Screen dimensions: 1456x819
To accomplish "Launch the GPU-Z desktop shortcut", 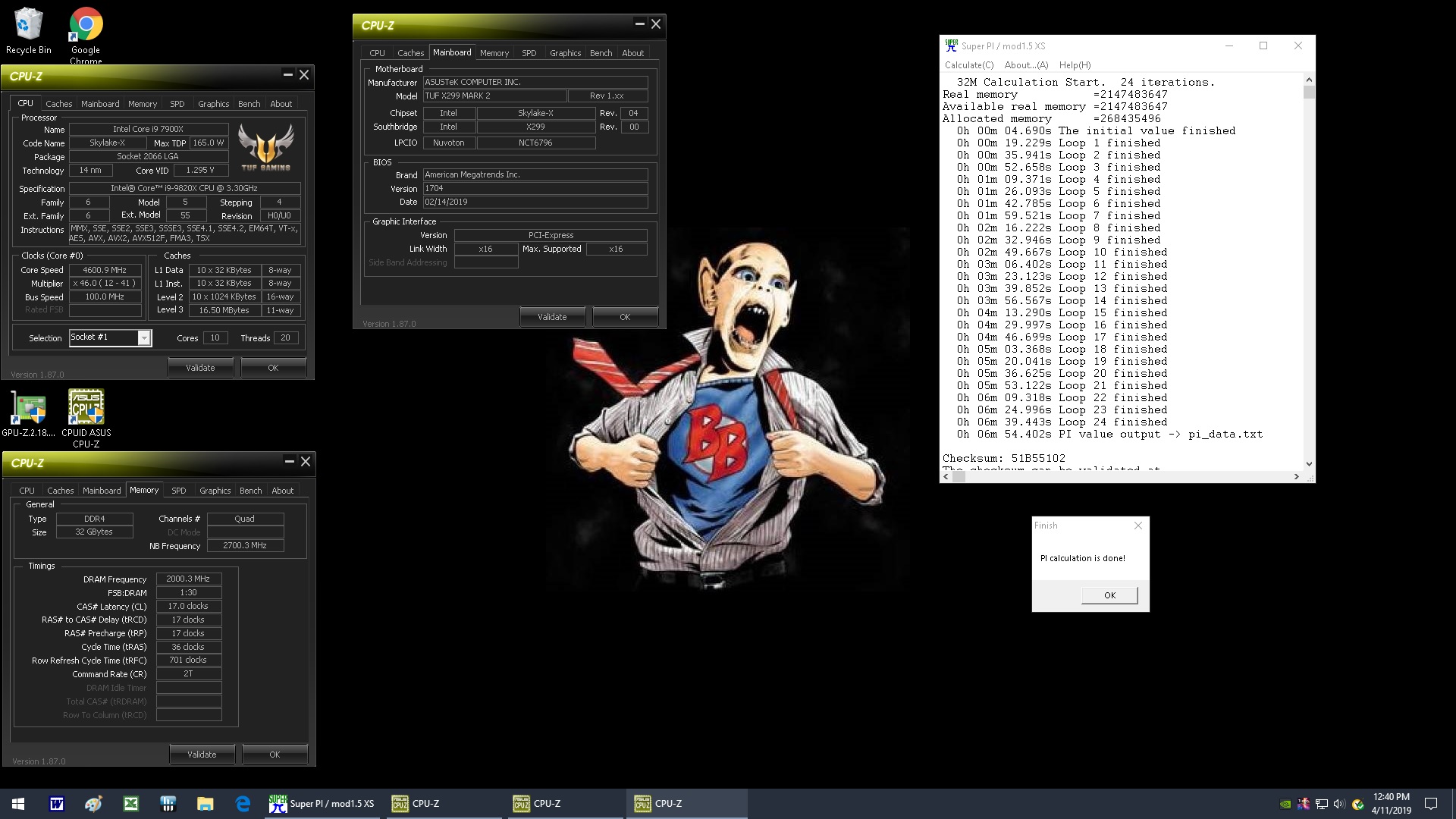I will coord(29,414).
